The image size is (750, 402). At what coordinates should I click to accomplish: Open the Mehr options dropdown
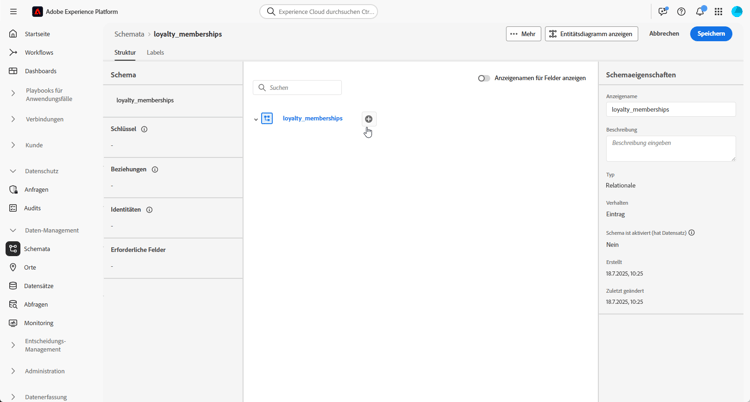pyautogui.click(x=523, y=33)
